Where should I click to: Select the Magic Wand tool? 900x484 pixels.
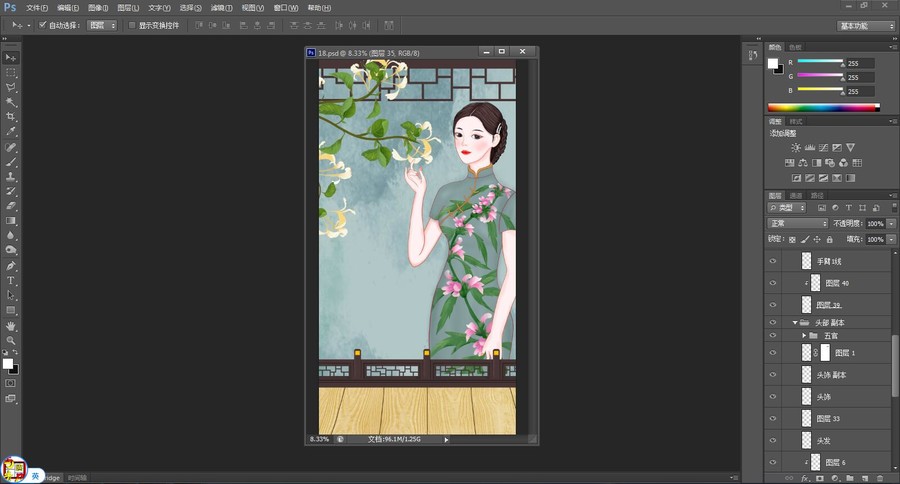[10, 102]
